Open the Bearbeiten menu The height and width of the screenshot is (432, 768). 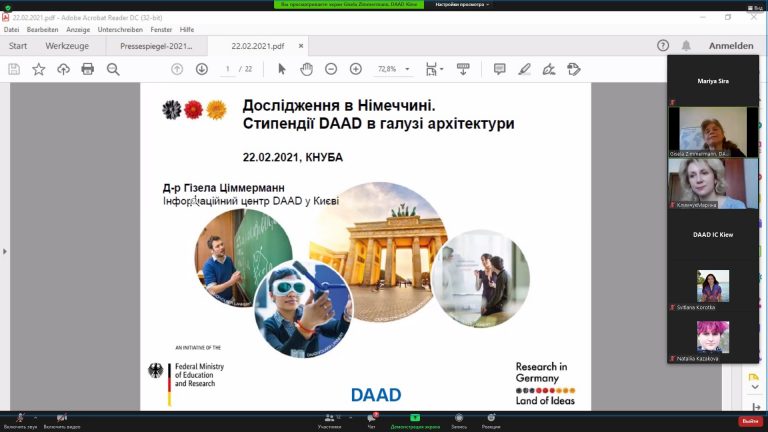[42, 30]
